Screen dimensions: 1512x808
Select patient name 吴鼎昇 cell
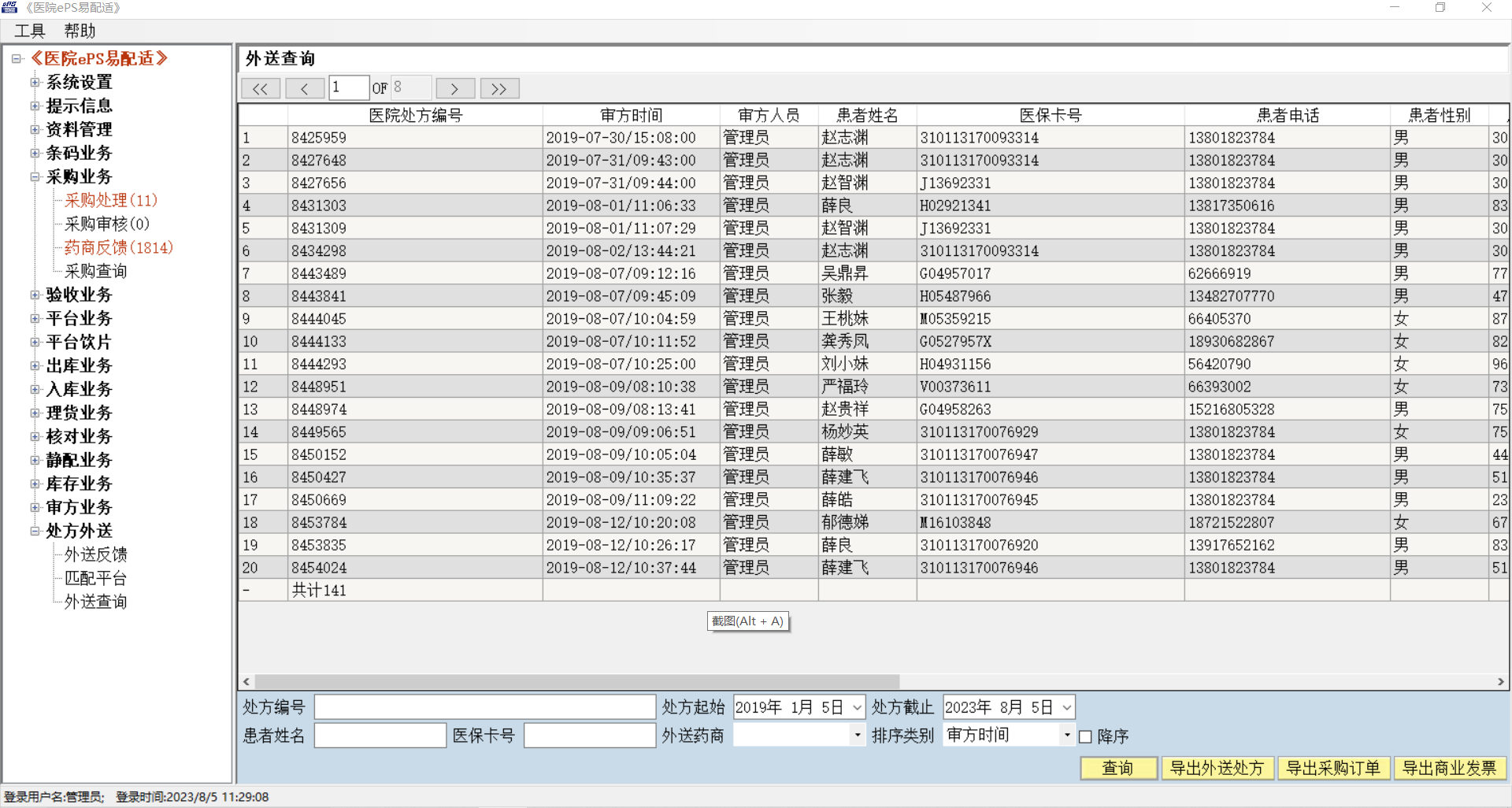coord(868,274)
